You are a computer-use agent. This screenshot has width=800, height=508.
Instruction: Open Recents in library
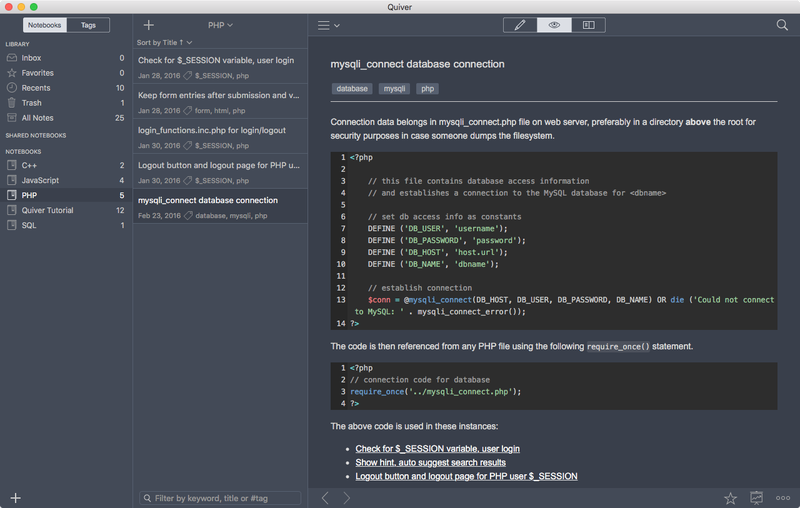coord(66,88)
